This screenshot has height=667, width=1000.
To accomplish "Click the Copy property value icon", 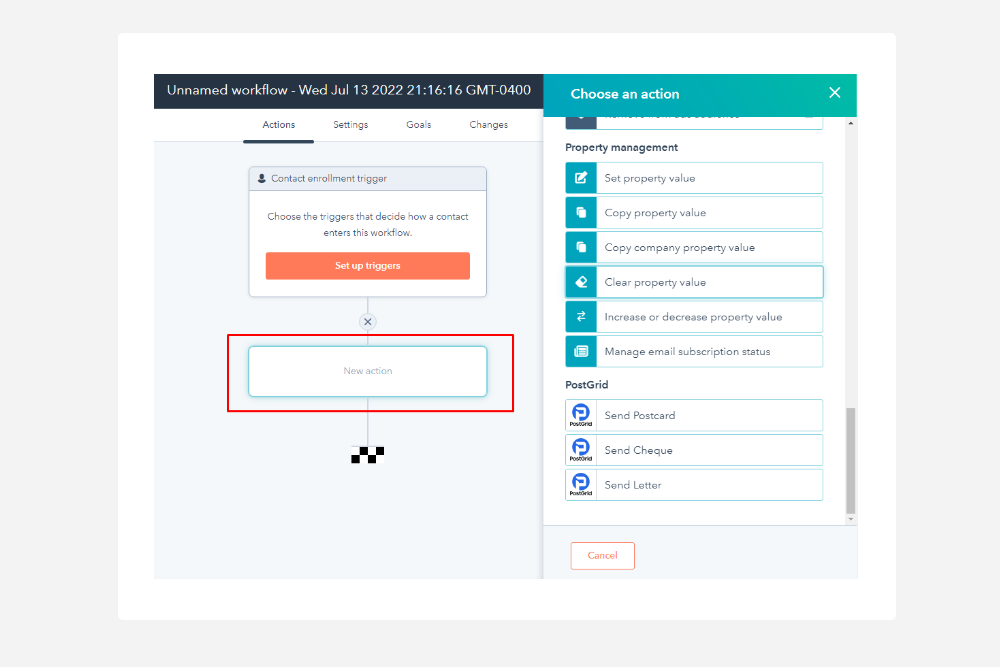I will [x=581, y=213].
